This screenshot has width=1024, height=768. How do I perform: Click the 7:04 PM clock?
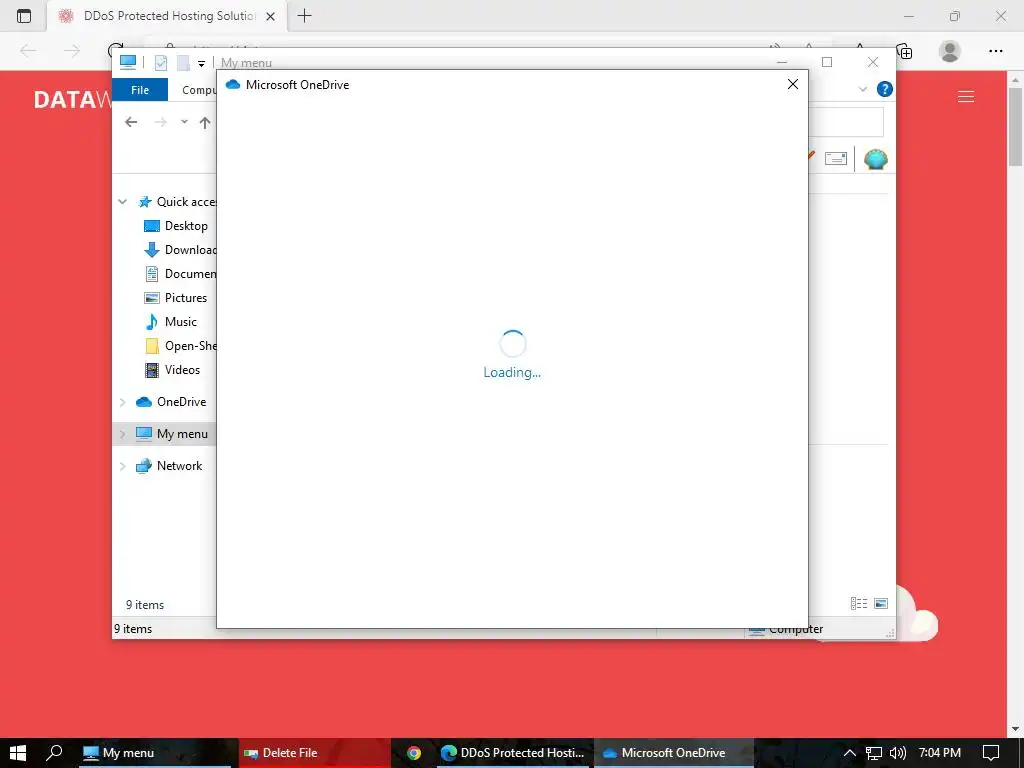939,752
